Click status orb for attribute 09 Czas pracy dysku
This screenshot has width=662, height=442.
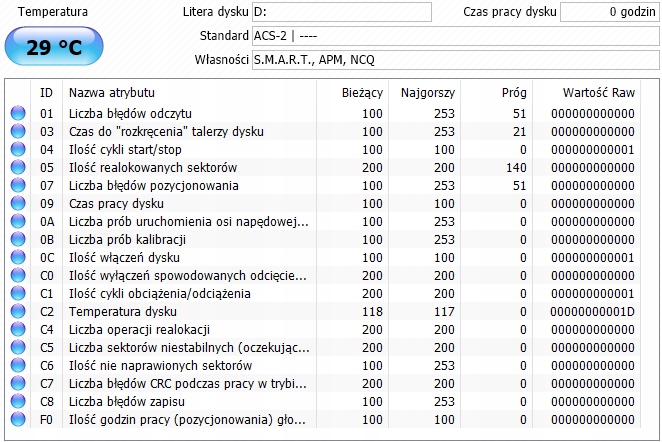(17, 204)
